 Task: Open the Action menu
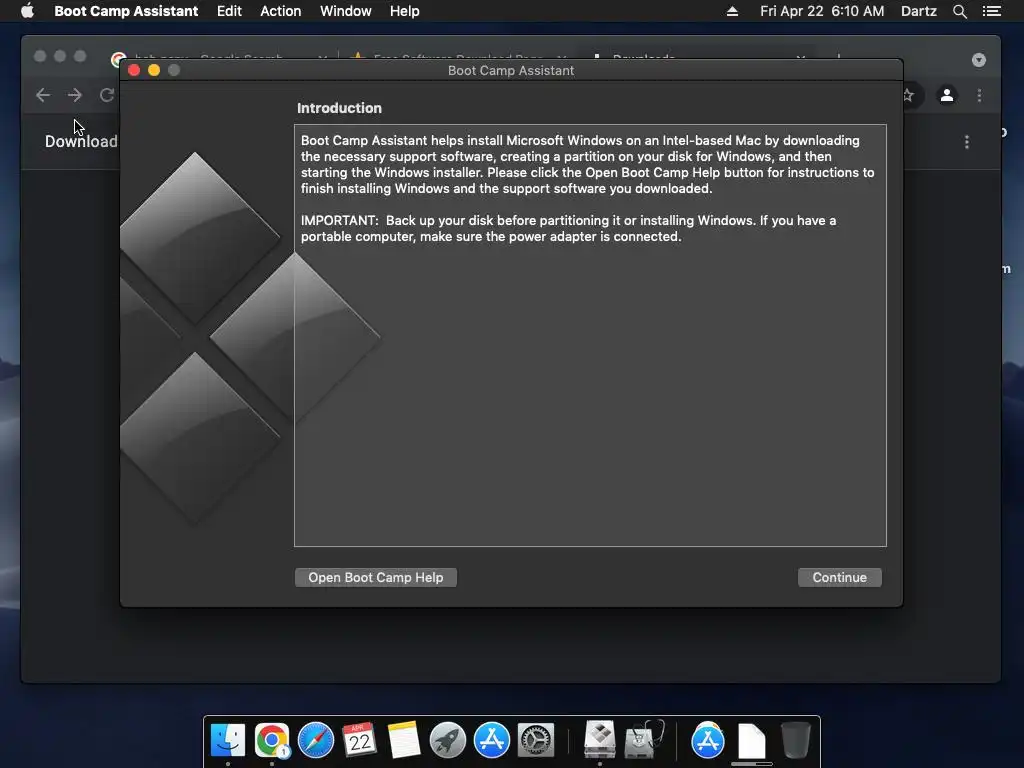click(281, 11)
